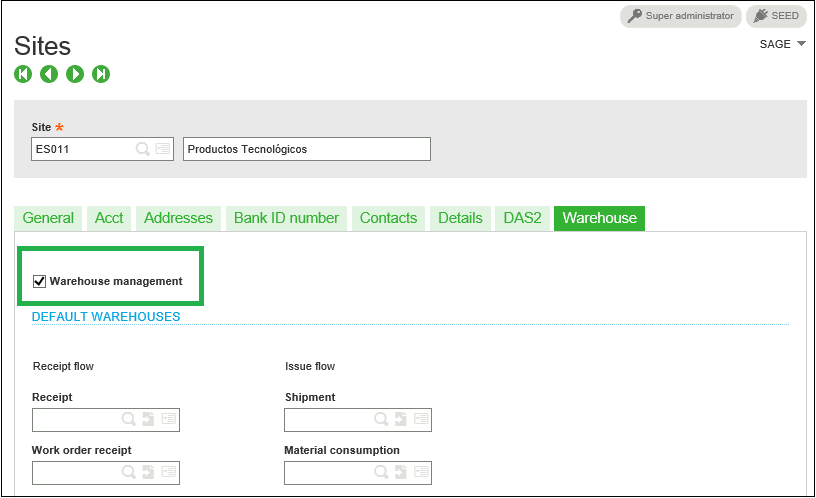Click the Productos Tecnológicos name field

(x=307, y=149)
